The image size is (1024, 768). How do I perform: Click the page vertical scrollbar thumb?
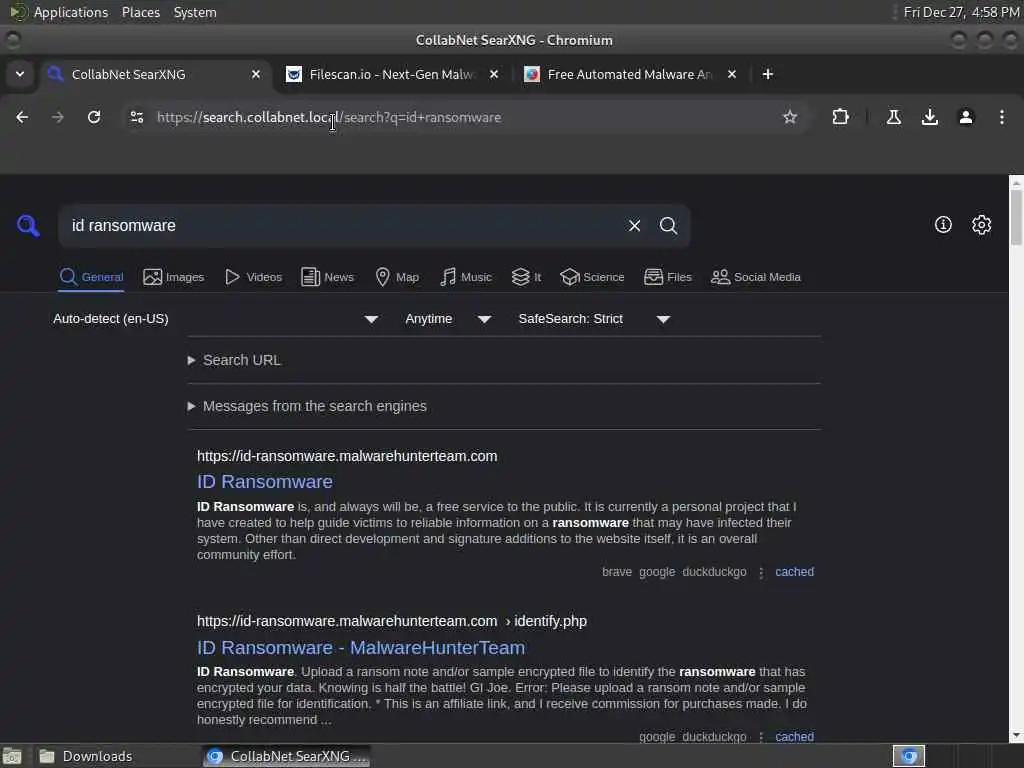[x=1016, y=217]
